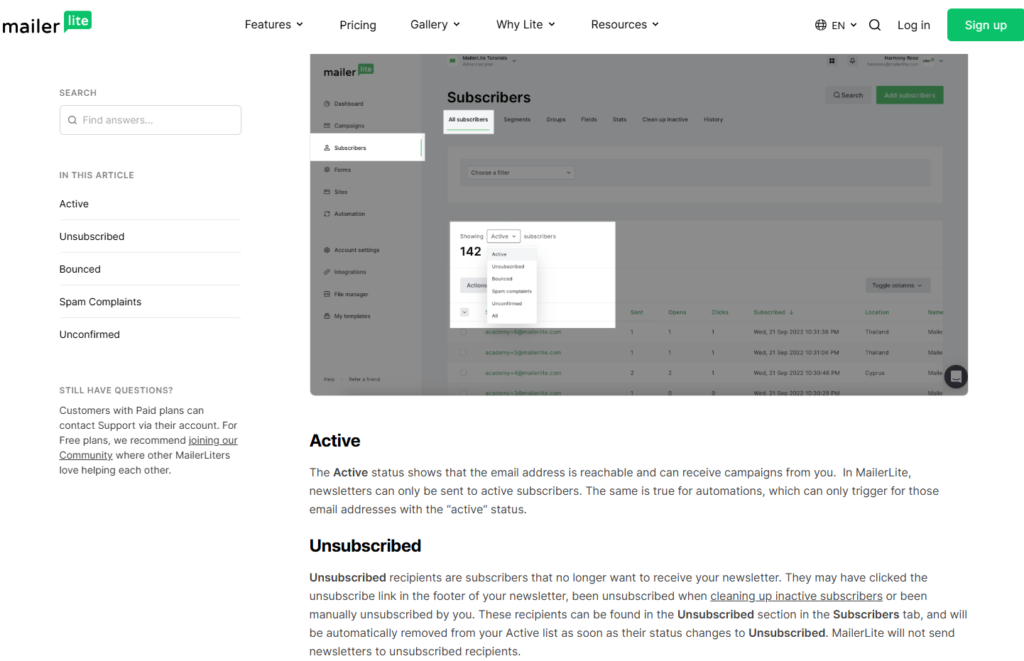Open the Active status dropdown next to Showing

point(503,236)
